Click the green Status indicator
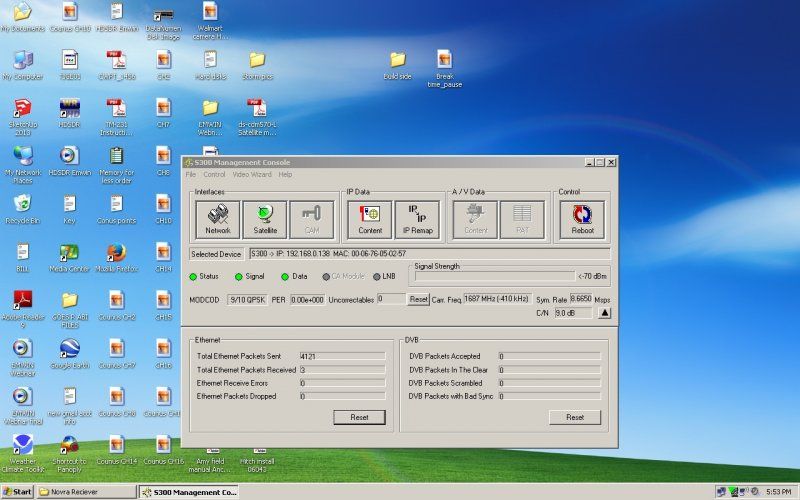The height and width of the screenshot is (500, 800). 193,277
